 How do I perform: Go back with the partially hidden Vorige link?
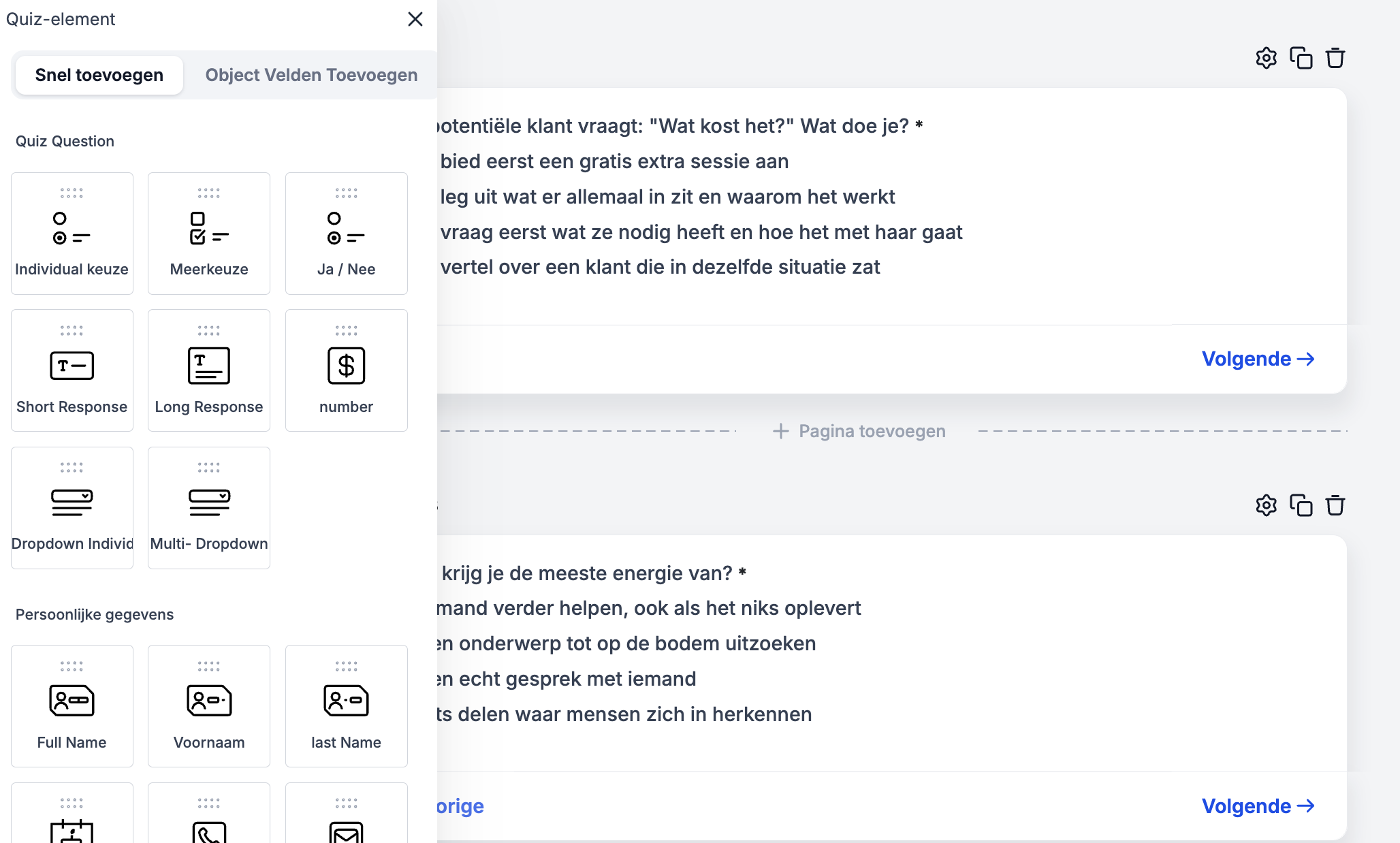click(x=461, y=806)
